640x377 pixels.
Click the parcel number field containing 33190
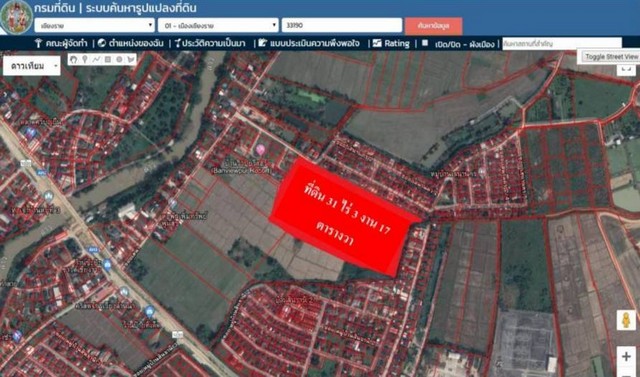[x=342, y=25]
